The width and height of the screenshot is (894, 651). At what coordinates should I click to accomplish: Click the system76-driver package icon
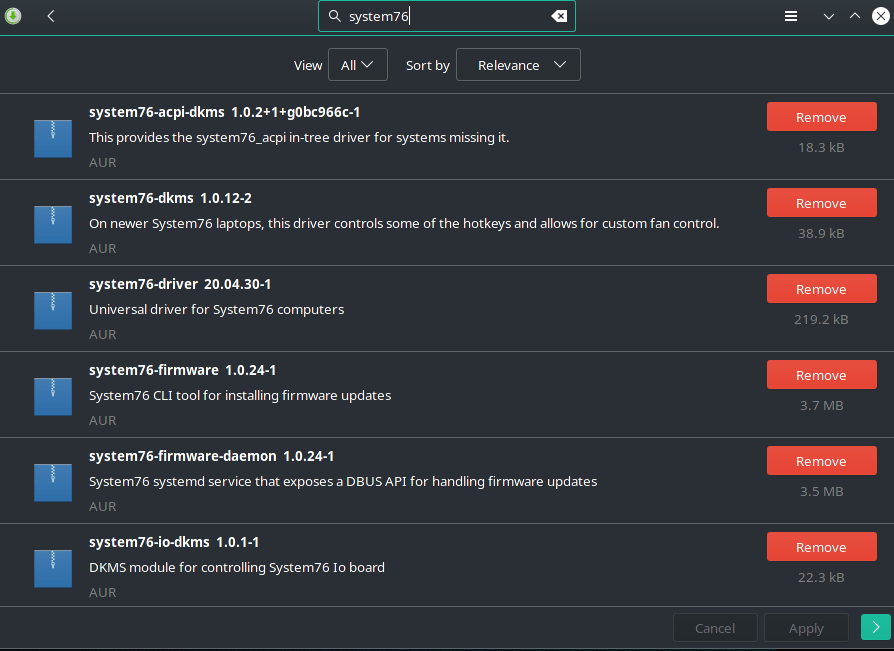(x=53, y=310)
